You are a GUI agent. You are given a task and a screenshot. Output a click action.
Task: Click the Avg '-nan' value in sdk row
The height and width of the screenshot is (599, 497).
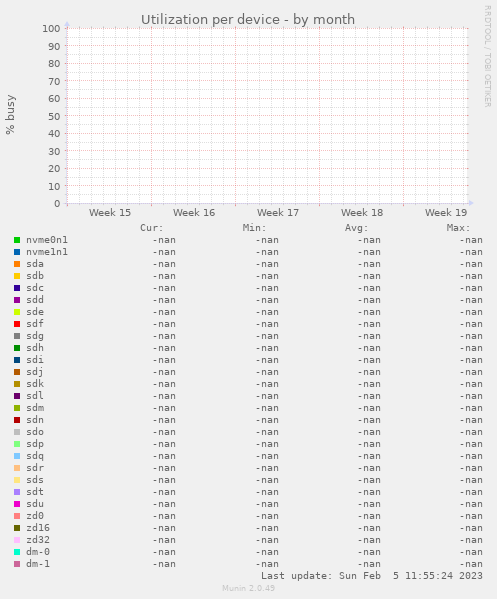coord(369,384)
